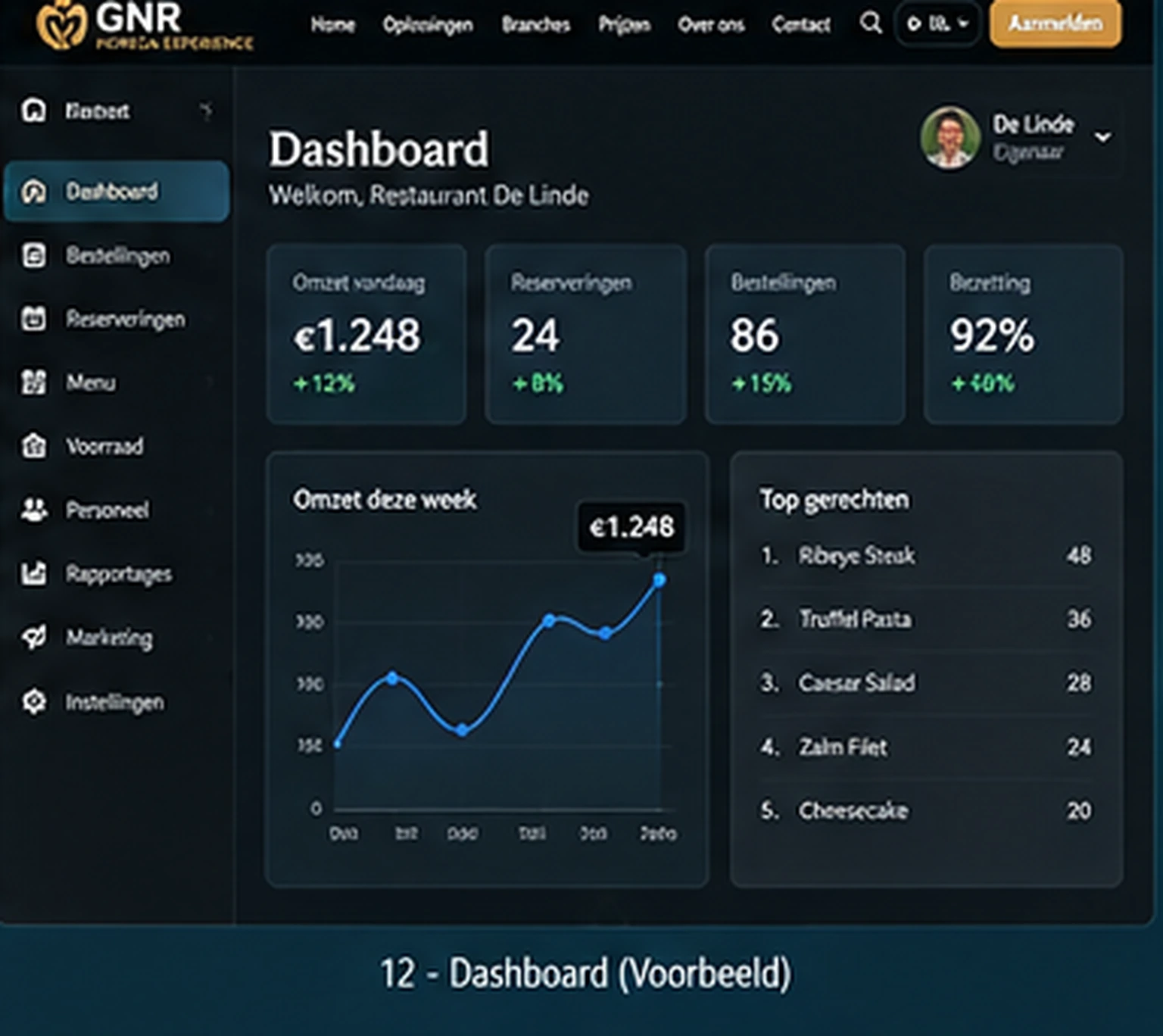Click the Voorraad icon in sidebar
1163x1036 pixels.
34,446
